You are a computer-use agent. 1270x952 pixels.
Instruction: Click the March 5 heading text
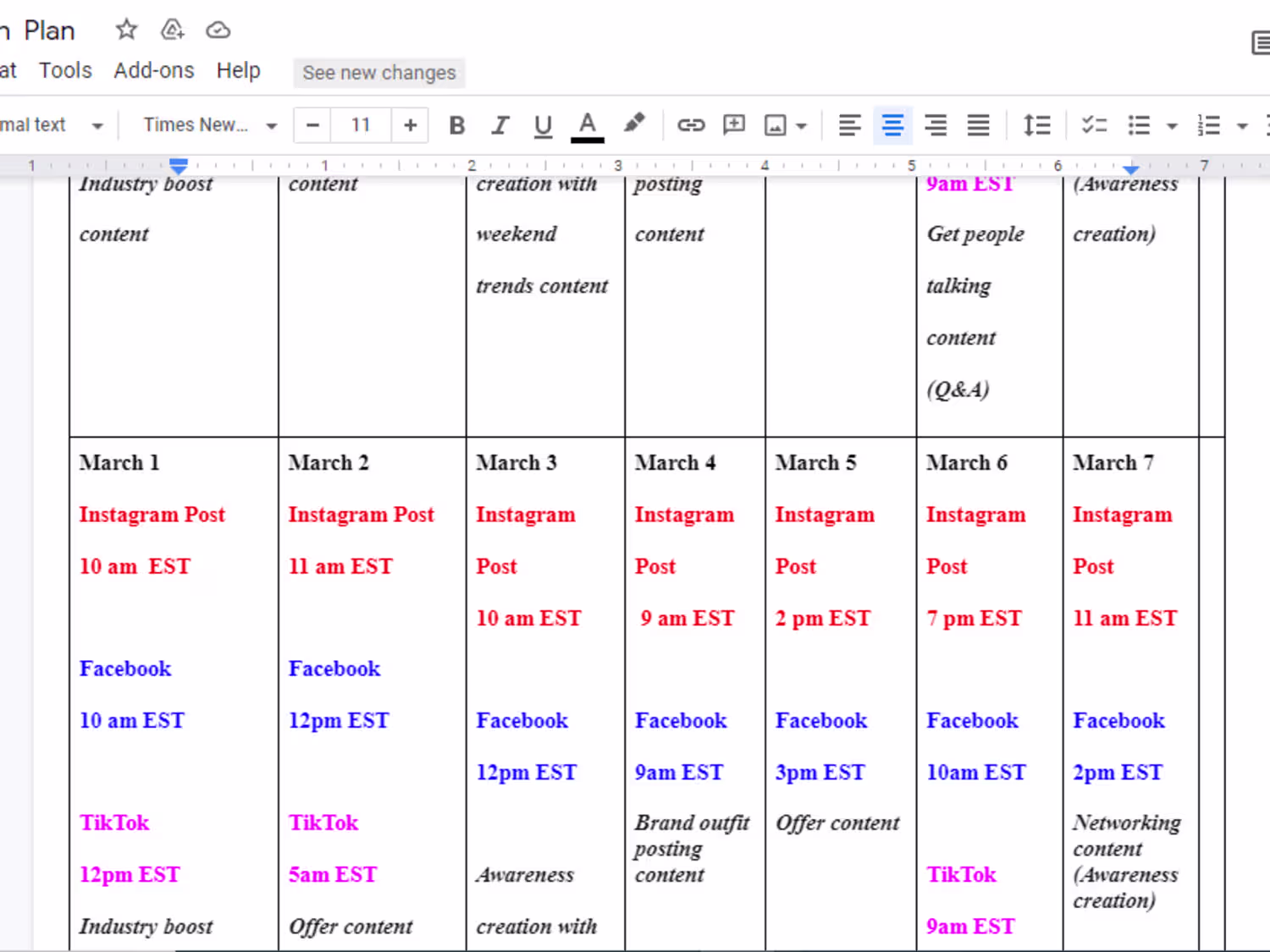click(816, 462)
